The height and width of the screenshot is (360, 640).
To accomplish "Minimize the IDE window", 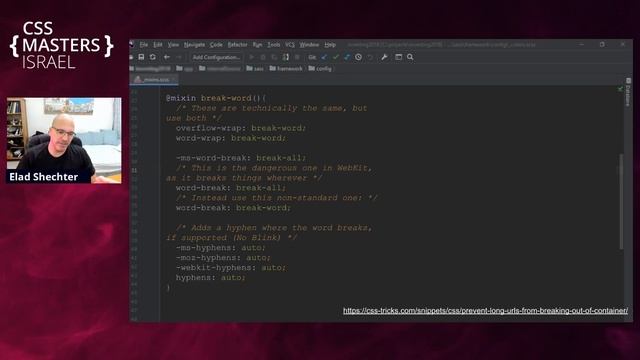I will pos(582,44).
